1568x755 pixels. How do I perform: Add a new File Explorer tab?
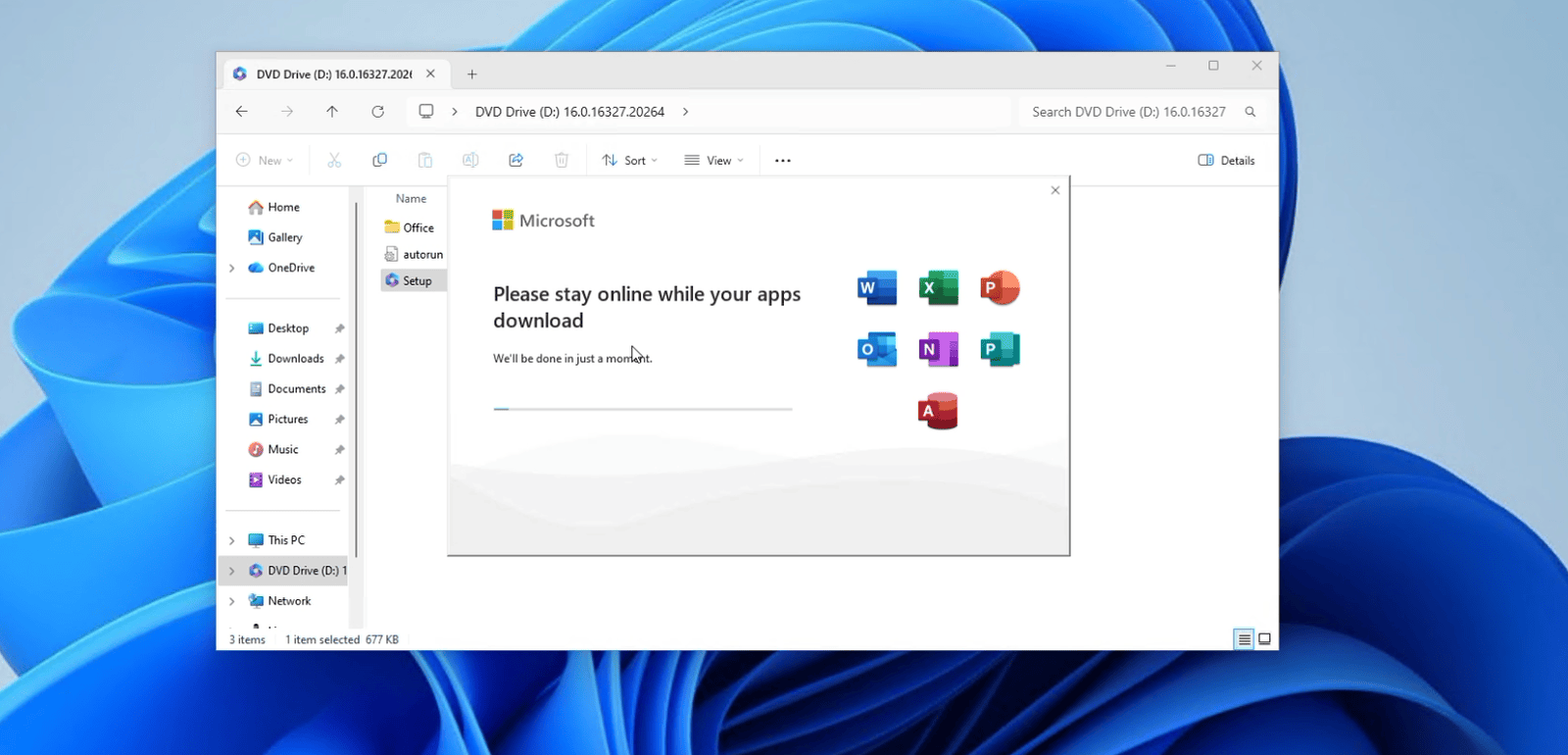point(472,74)
